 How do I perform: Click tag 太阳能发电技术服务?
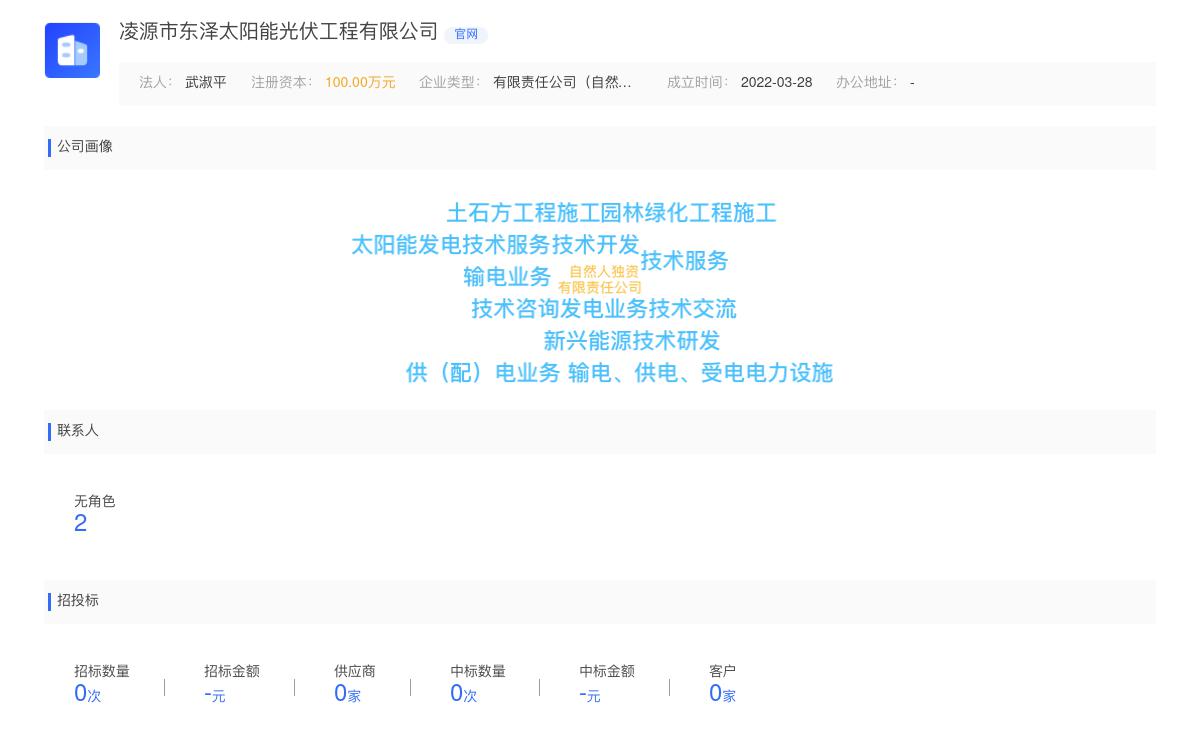451,245
